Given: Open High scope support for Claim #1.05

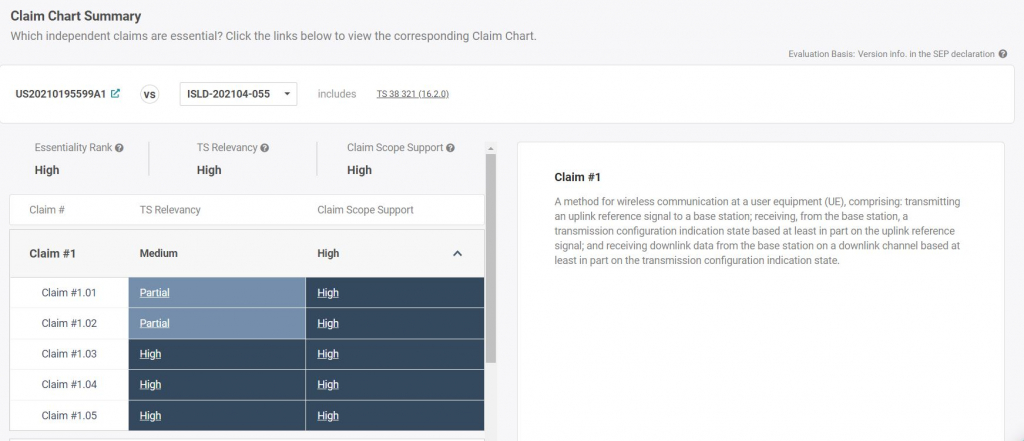Looking at the screenshot, I should pos(328,416).
